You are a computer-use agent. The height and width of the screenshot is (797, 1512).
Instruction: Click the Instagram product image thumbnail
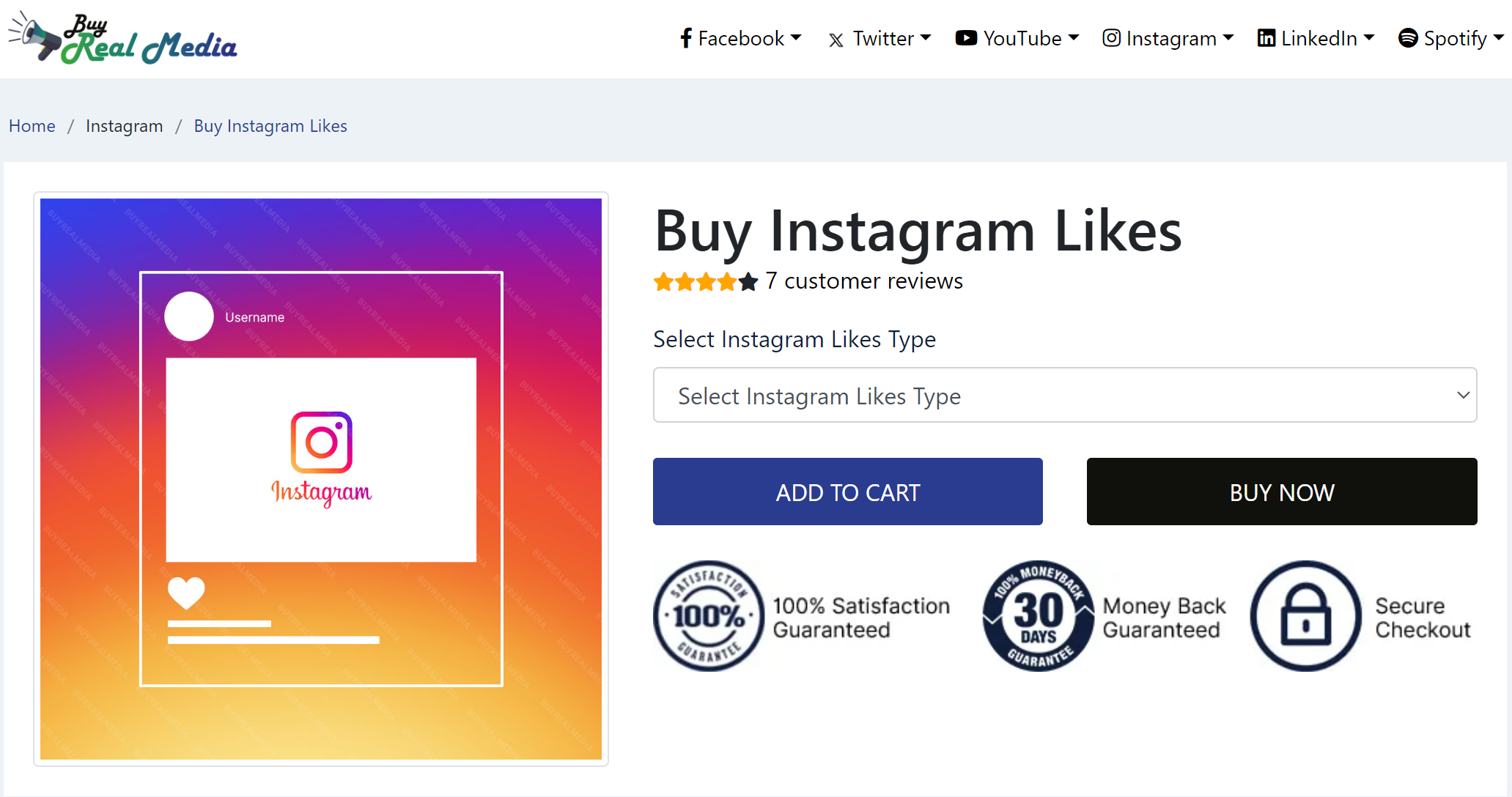click(x=321, y=479)
